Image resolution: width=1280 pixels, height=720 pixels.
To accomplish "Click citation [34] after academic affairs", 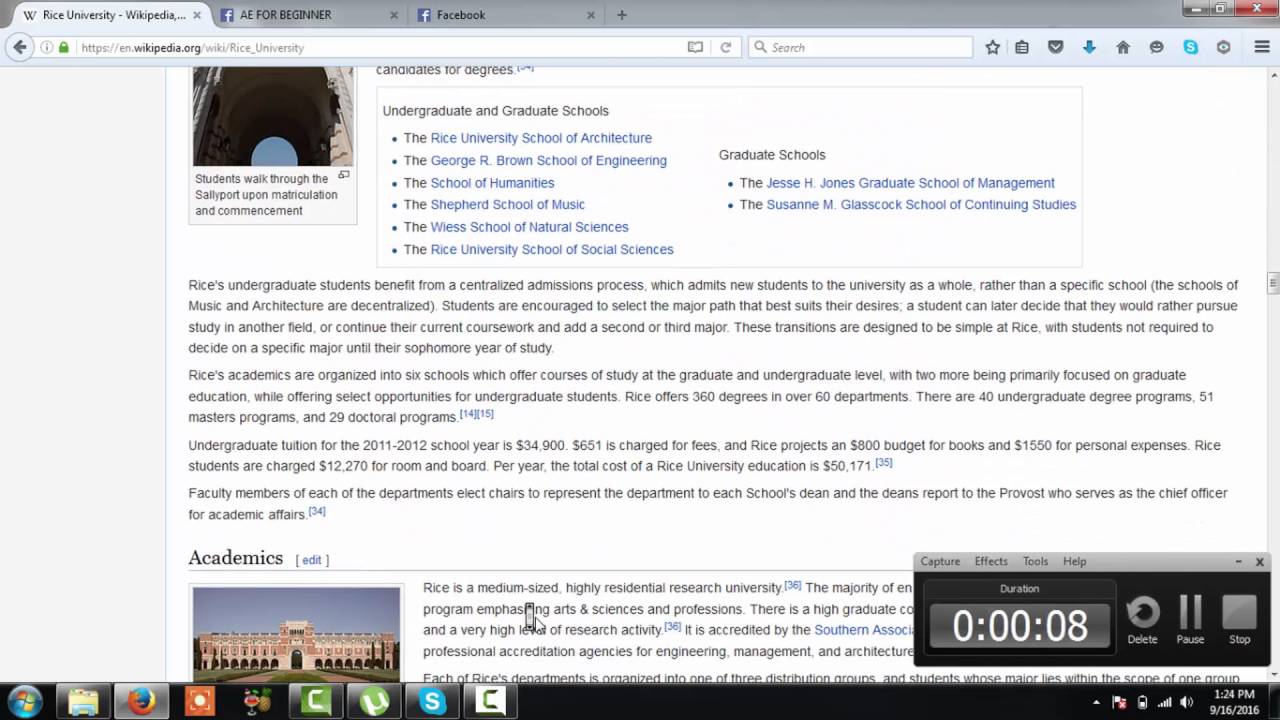I will (x=317, y=511).
